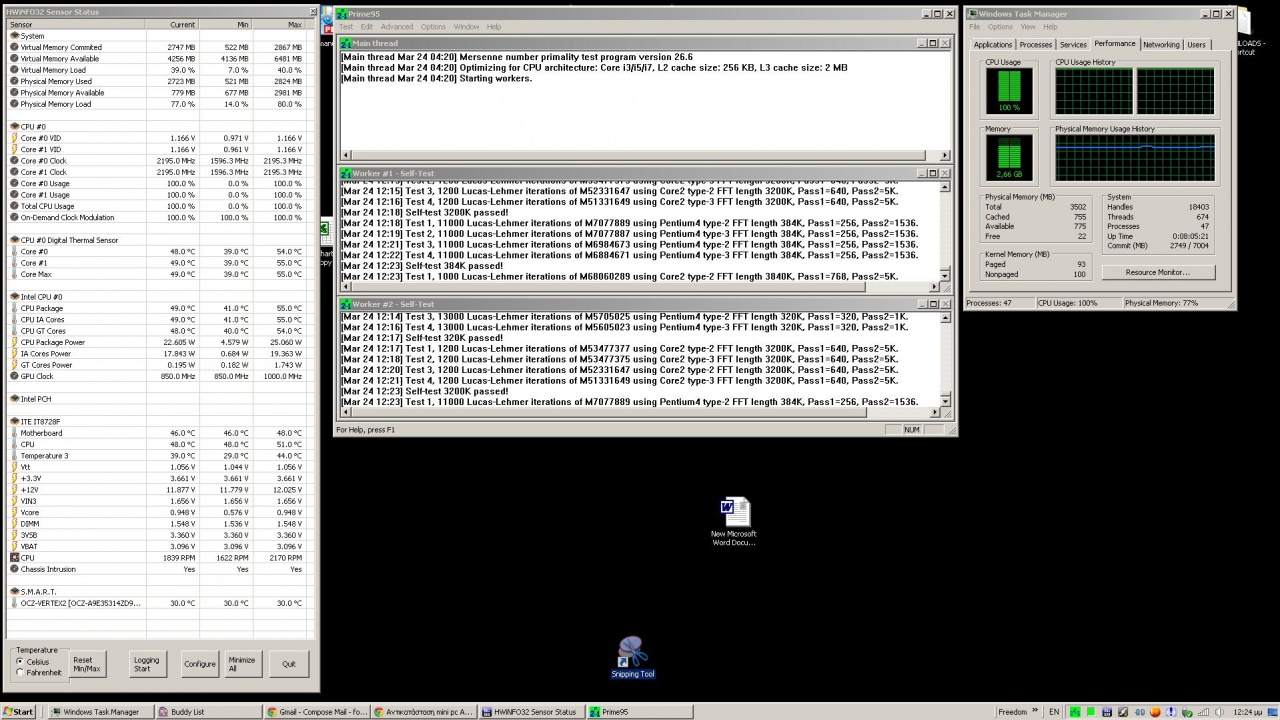
Task: Select the Fahrenheit temperature unit
Action: pyautogui.click(x=39, y=672)
